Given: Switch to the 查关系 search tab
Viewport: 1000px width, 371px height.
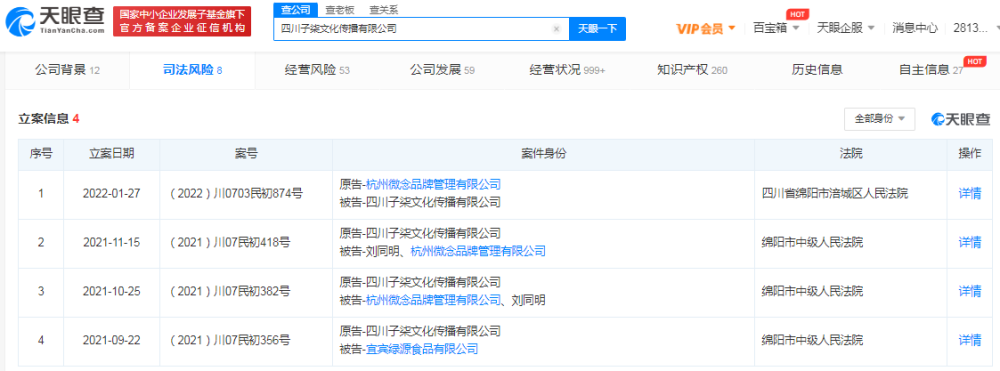Looking at the screenshot, I should pyautogui.click(x=383, y=10).
